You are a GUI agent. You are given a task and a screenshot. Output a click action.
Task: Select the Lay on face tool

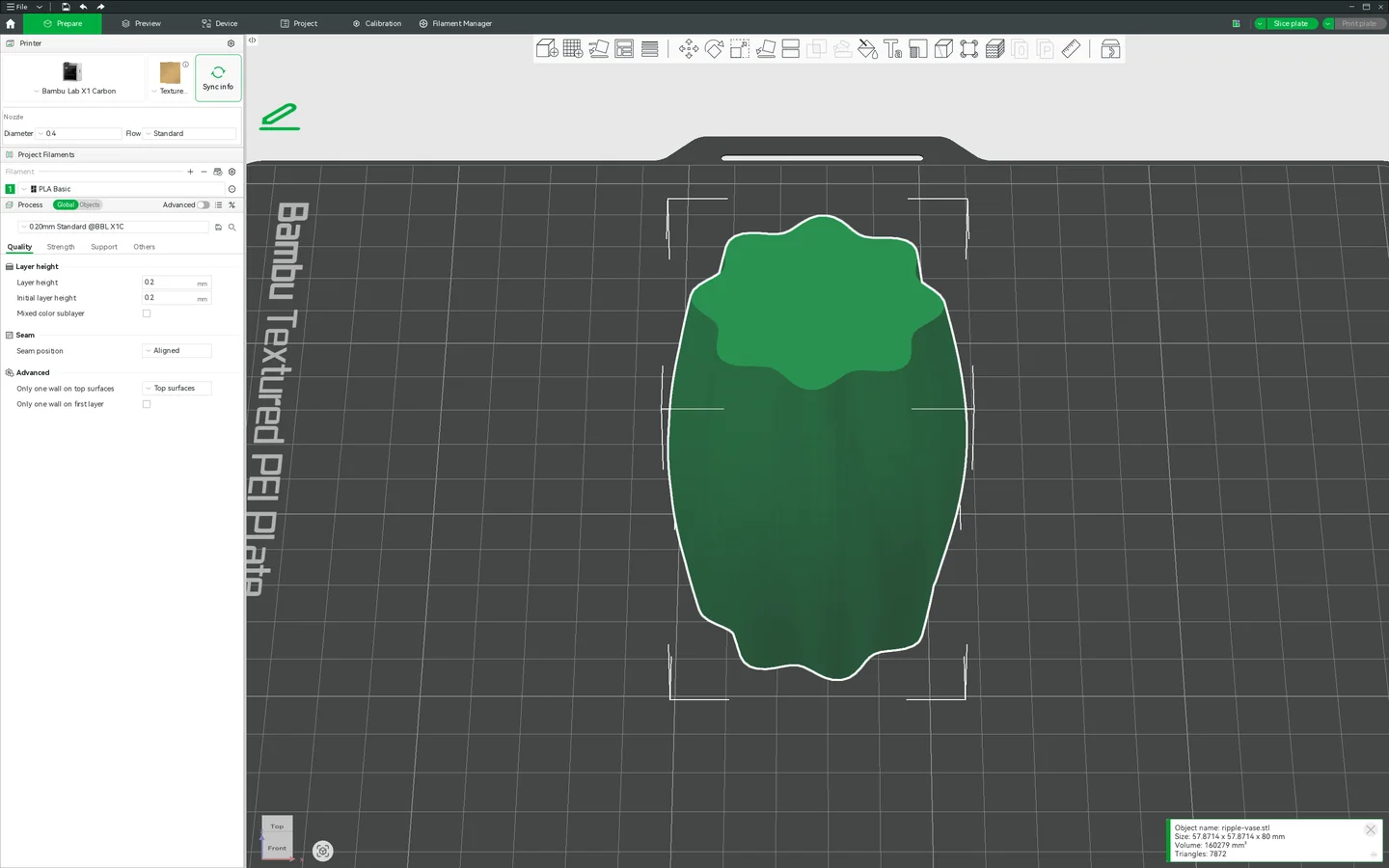766,49
